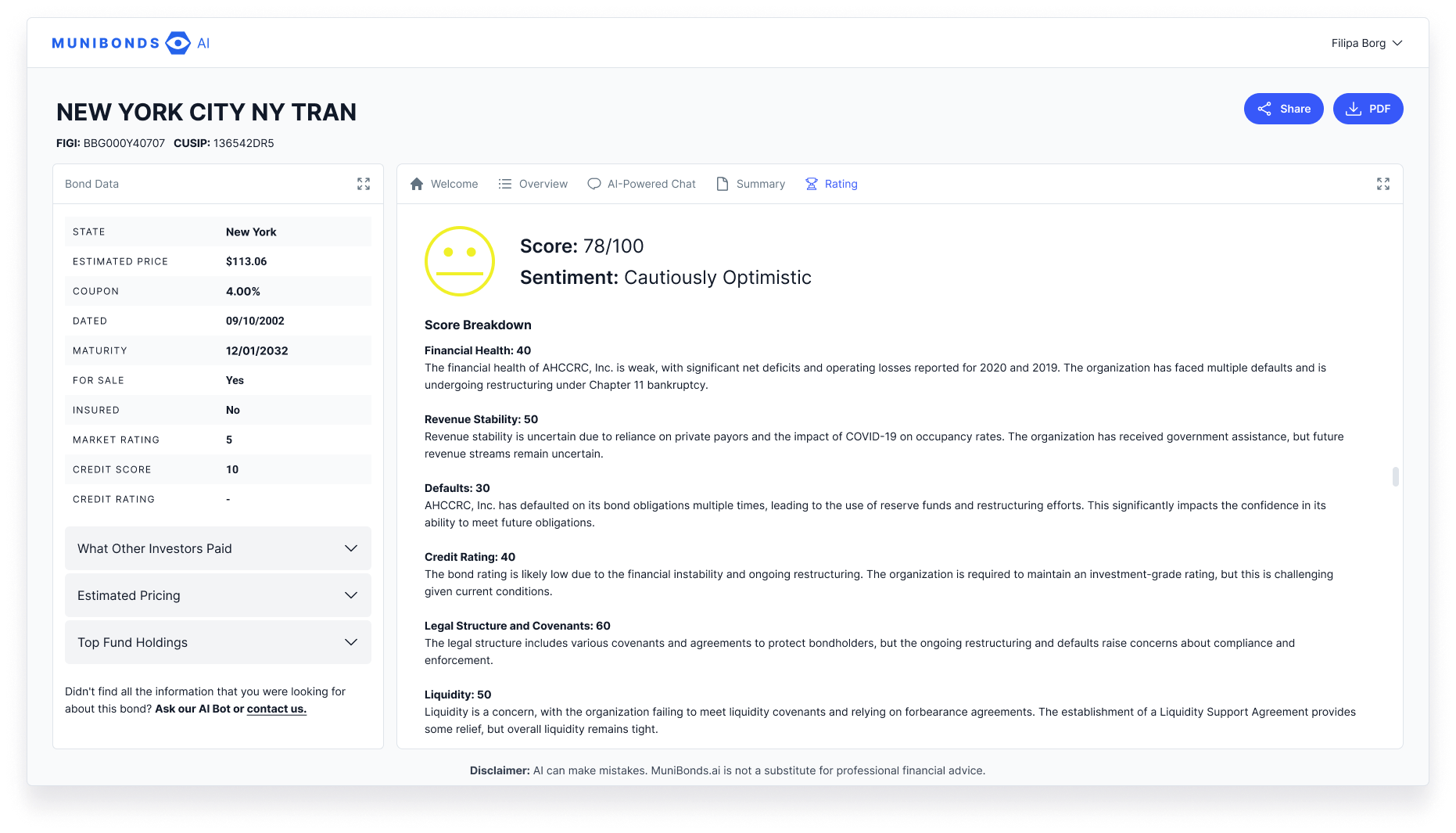Image resolution: width=1456 pixels, height=833 pixels.
Task: Click the Credit Rating: 40 heading
Action: [x=470, y=557]
